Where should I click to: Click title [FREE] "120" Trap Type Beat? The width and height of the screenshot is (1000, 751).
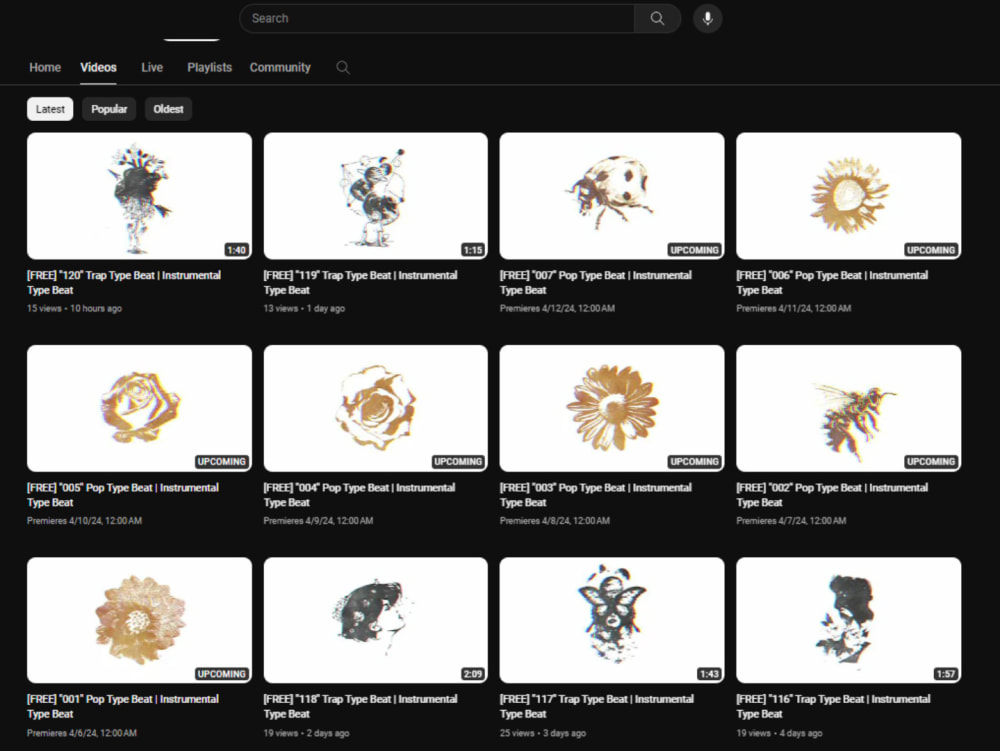pyautogui.click(x=124, y=282)
